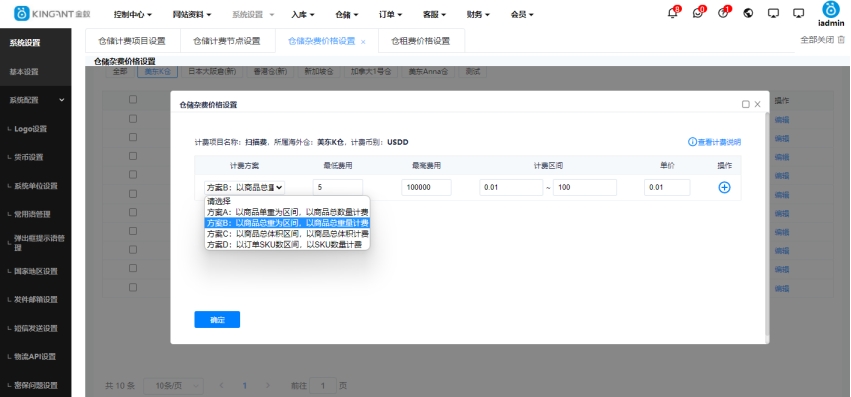Screen dimensions: 851x397
Task: Open the notifications bell icon
Action: point(672,13)
